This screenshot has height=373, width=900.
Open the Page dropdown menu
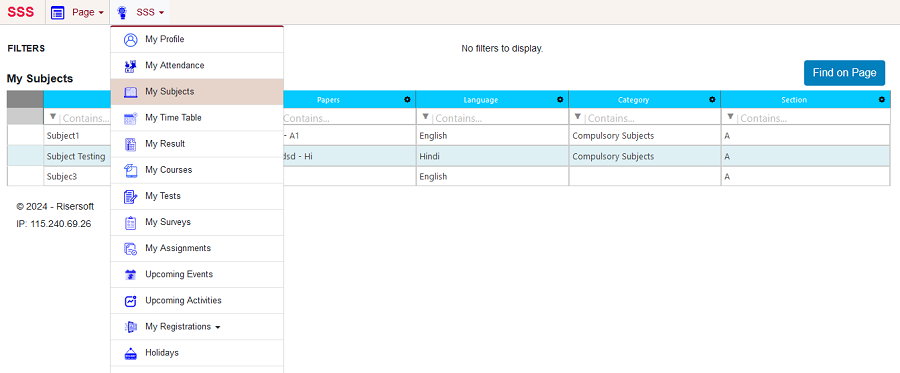click(77, 12)
